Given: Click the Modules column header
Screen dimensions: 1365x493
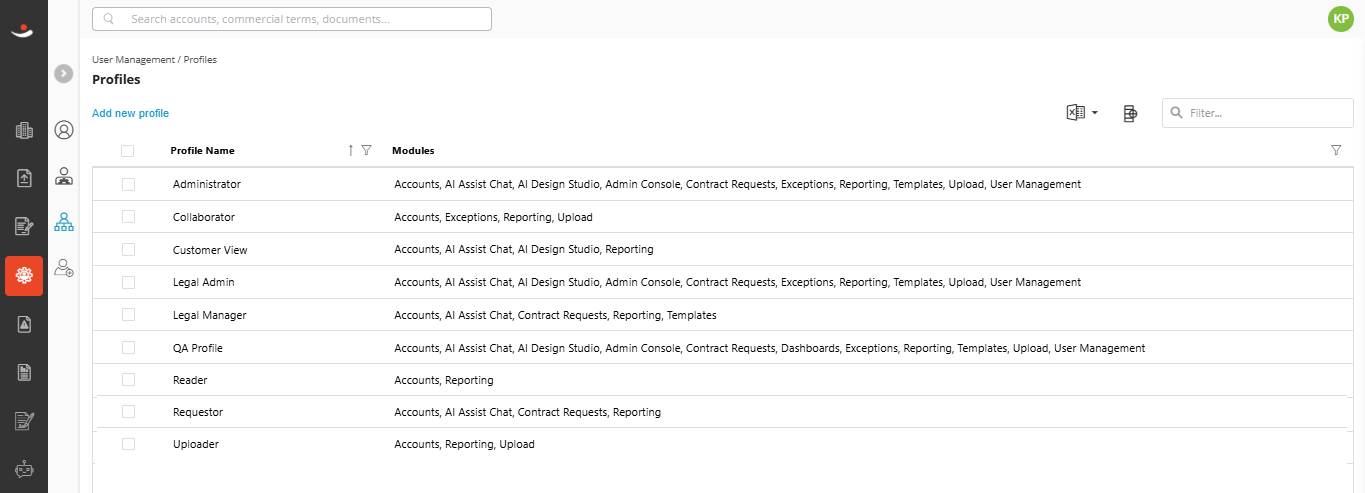Looking at the screenshot, I should point(413,151).
